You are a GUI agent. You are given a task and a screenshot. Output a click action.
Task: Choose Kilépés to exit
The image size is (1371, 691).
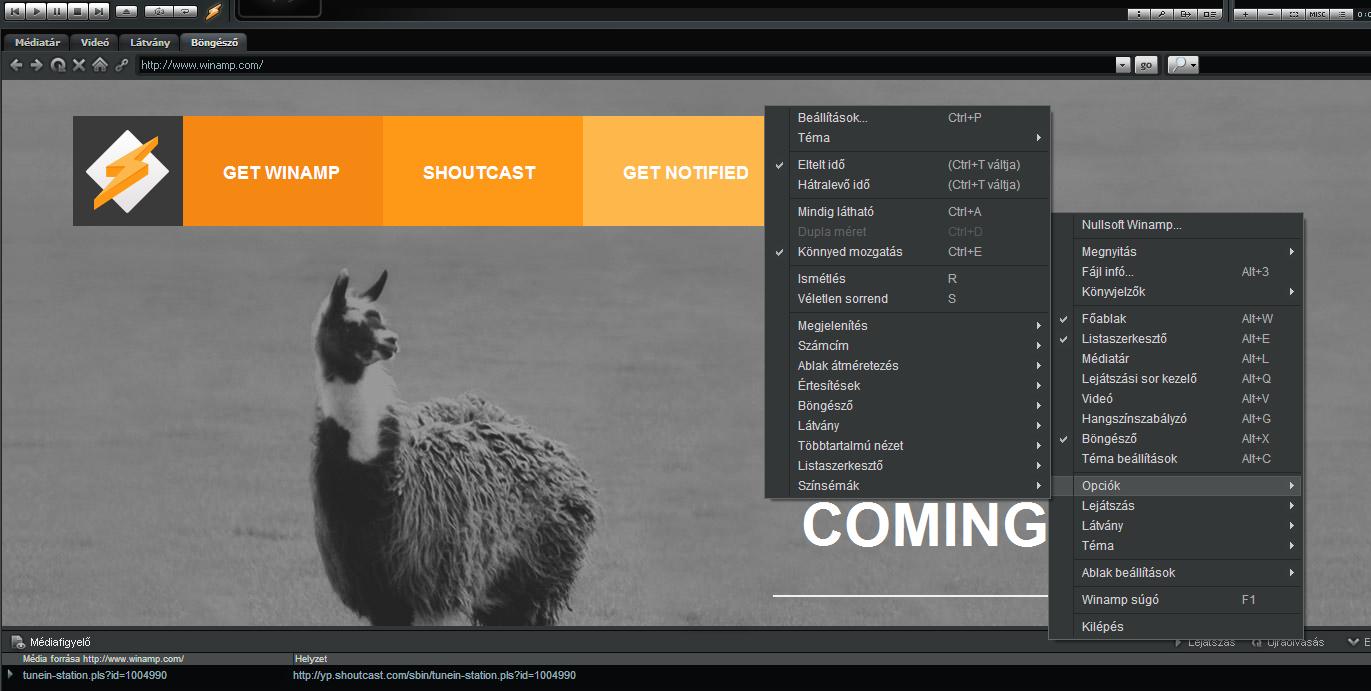(x=1176, y=627)
